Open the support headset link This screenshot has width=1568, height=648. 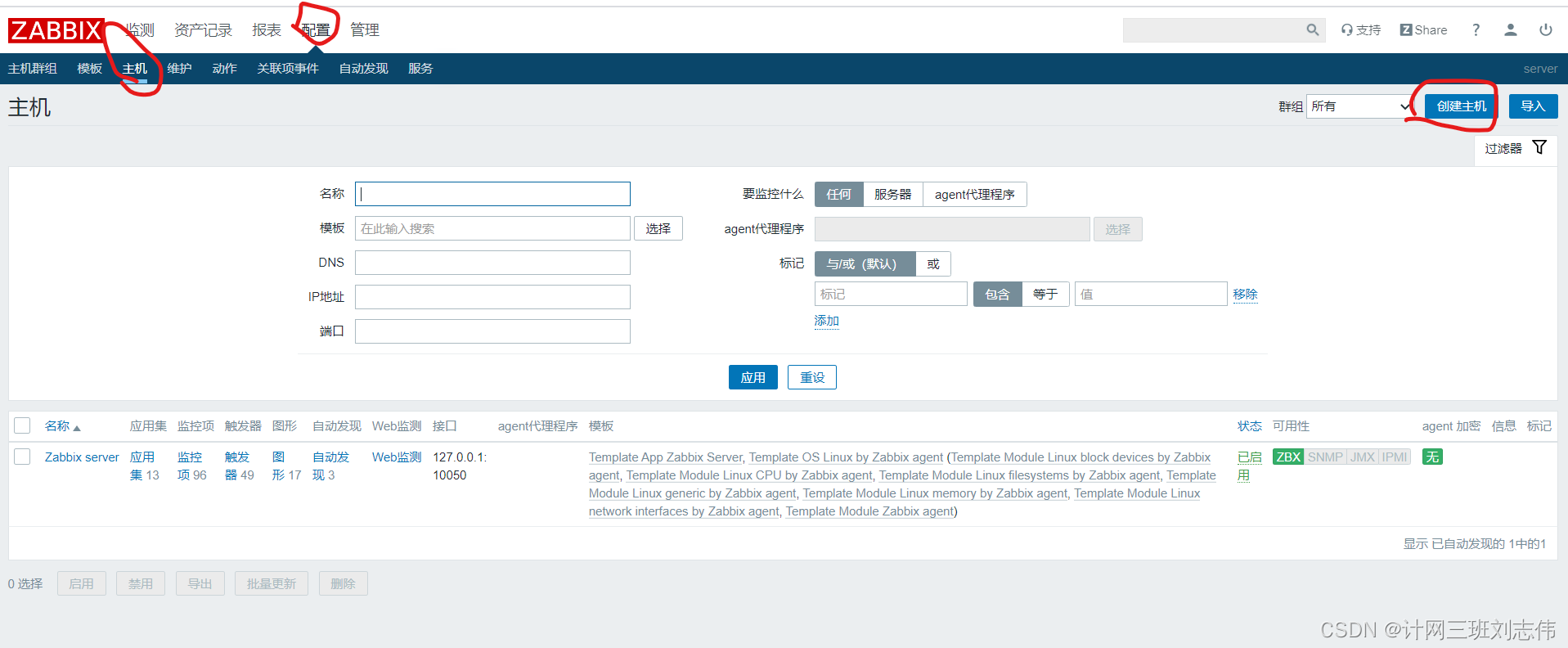[1360, 30]
